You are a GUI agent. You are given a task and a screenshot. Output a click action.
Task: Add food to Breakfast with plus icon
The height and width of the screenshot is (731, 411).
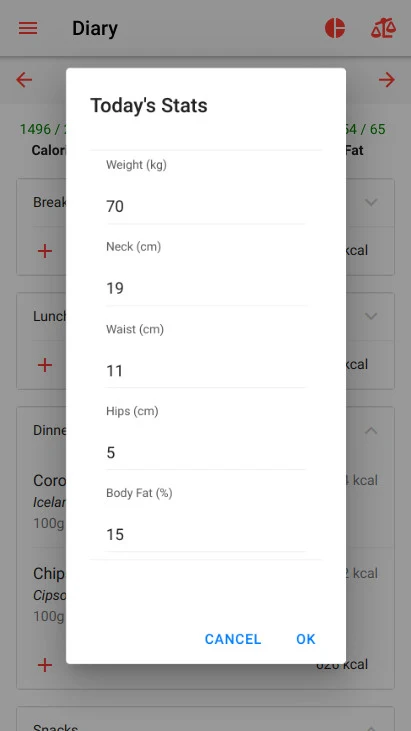tap(45, 251)
